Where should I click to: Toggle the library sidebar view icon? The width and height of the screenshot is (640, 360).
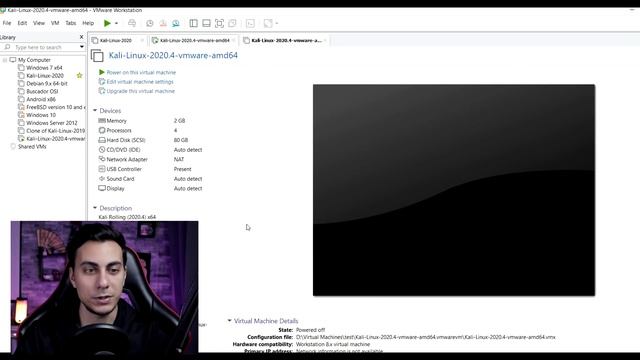click(193, 23)
